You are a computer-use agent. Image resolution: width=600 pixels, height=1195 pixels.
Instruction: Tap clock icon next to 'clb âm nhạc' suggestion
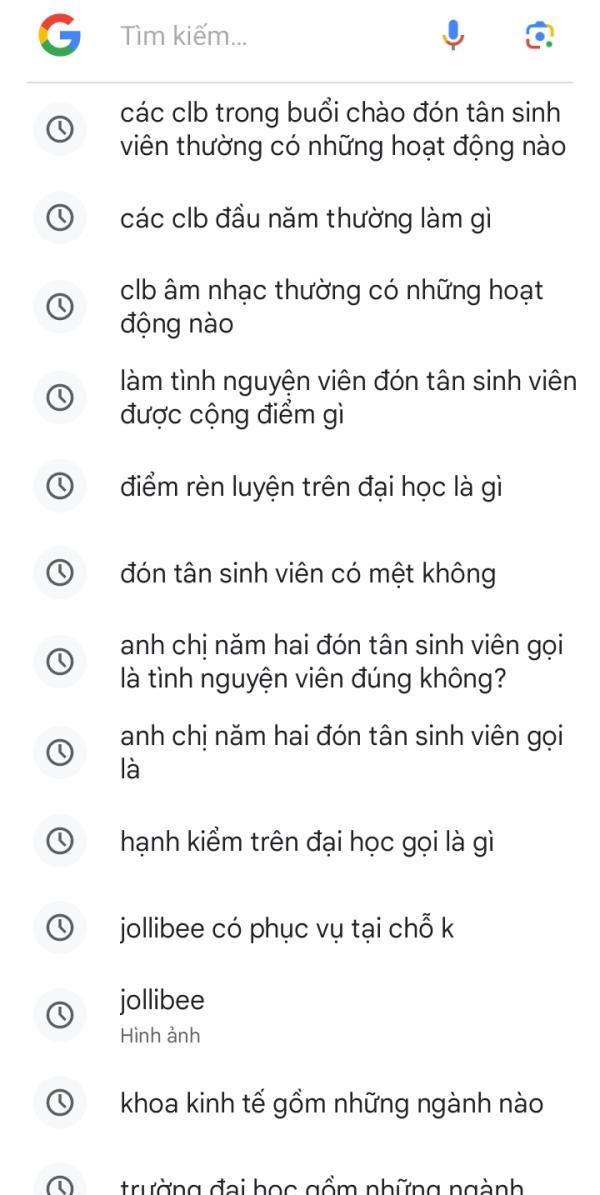(x=60, y=306)
